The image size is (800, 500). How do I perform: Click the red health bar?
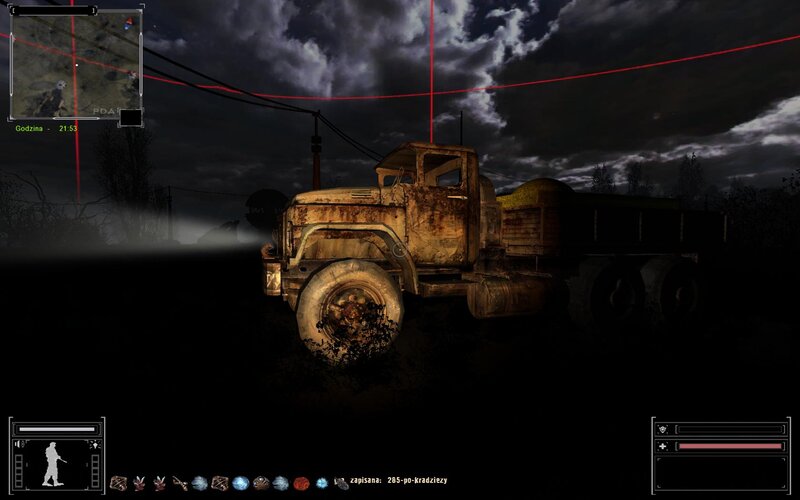pyautogui.click(x=729, y=446)
